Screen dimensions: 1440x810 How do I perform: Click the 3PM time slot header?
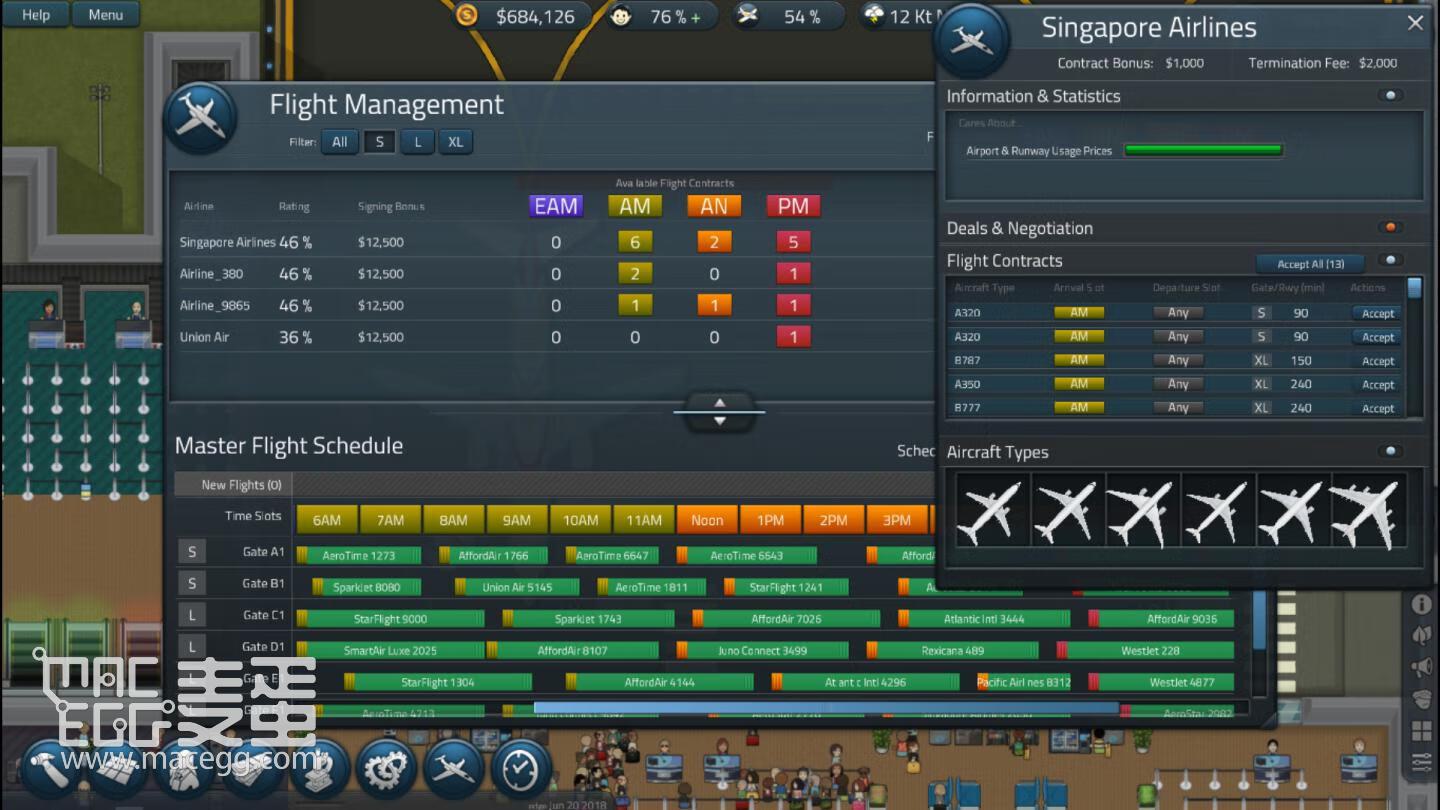897,520
